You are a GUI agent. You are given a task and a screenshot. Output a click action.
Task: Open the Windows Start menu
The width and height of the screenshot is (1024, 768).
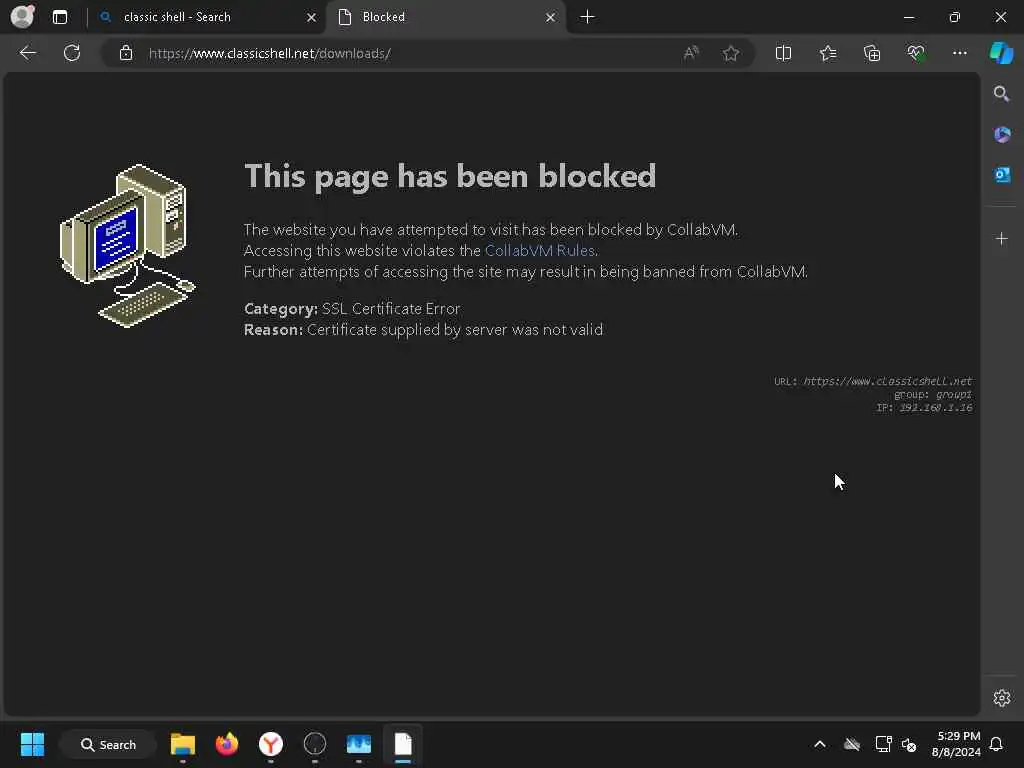(32, 744)
